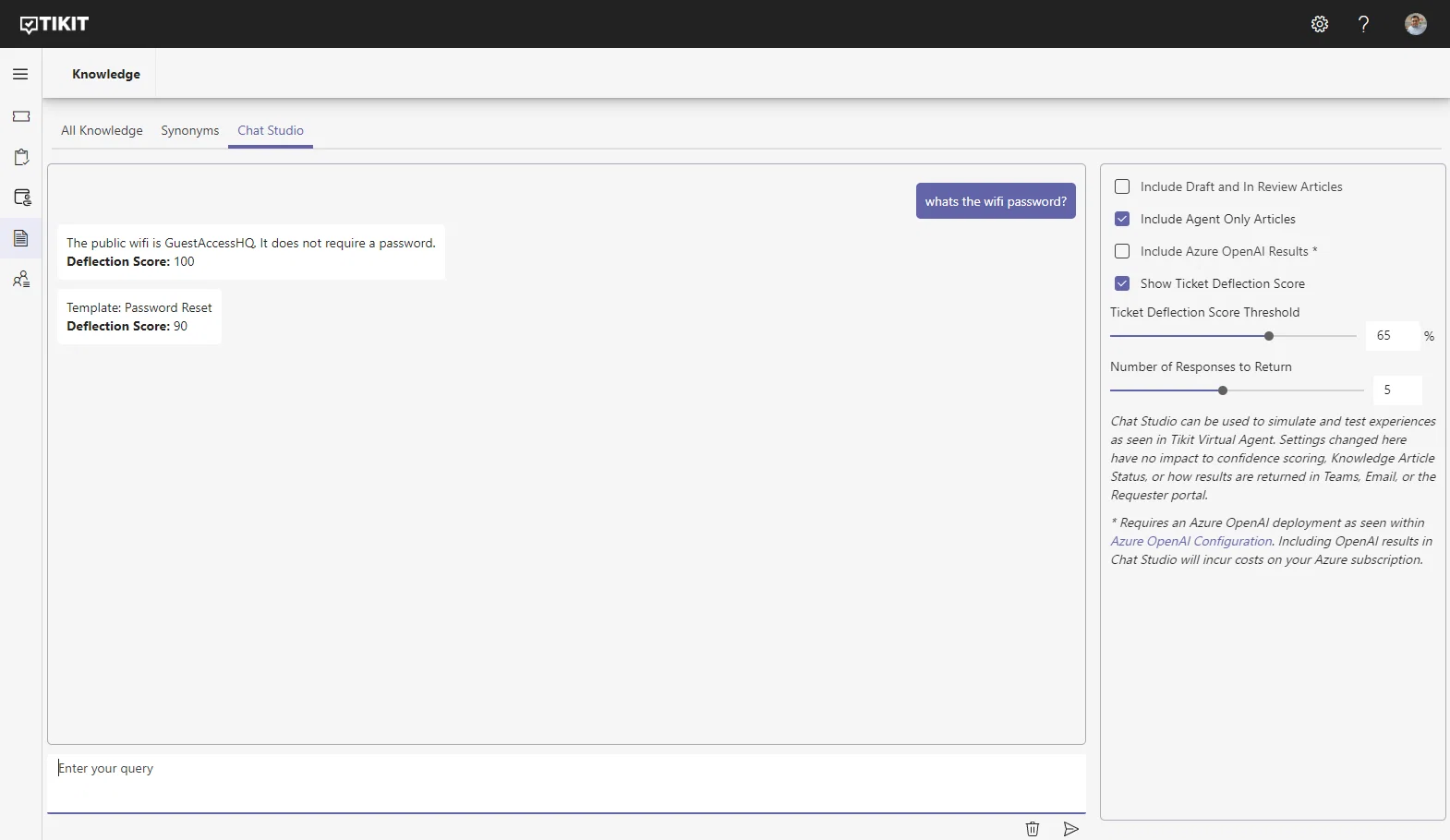1450x840 pixels.
Task: Click the TIKIT logo
Action: pyautogui.click(x=54, y=24)
